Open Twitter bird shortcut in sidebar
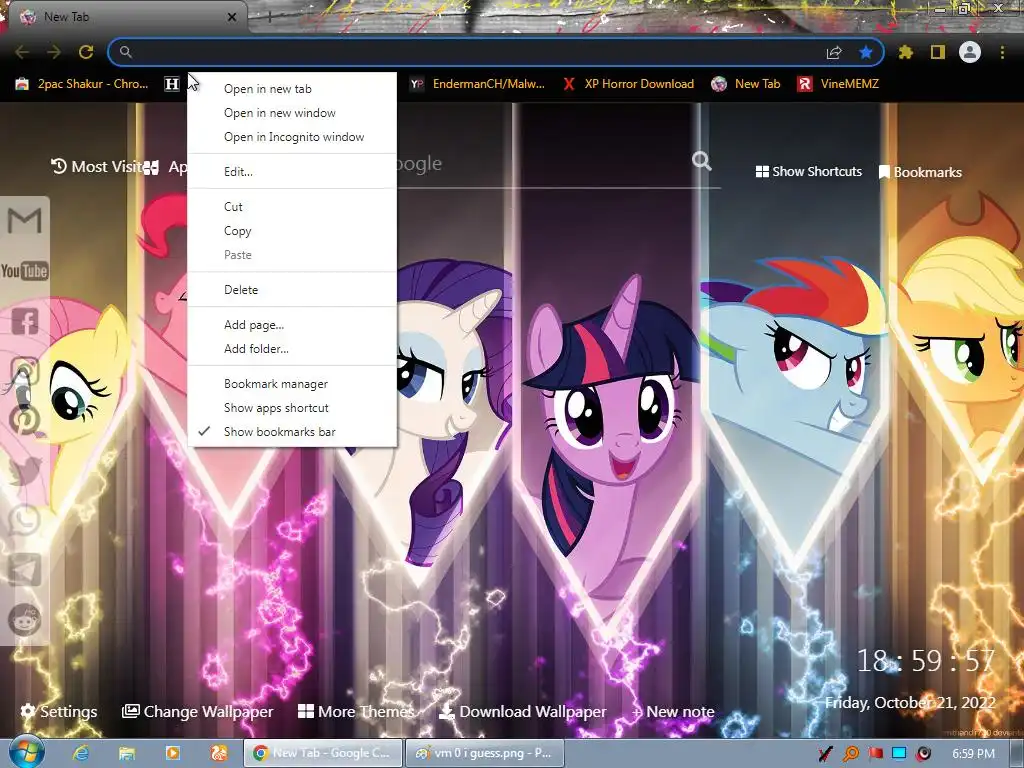This screenshot has height=768, width=1024. tap(25, 470)
